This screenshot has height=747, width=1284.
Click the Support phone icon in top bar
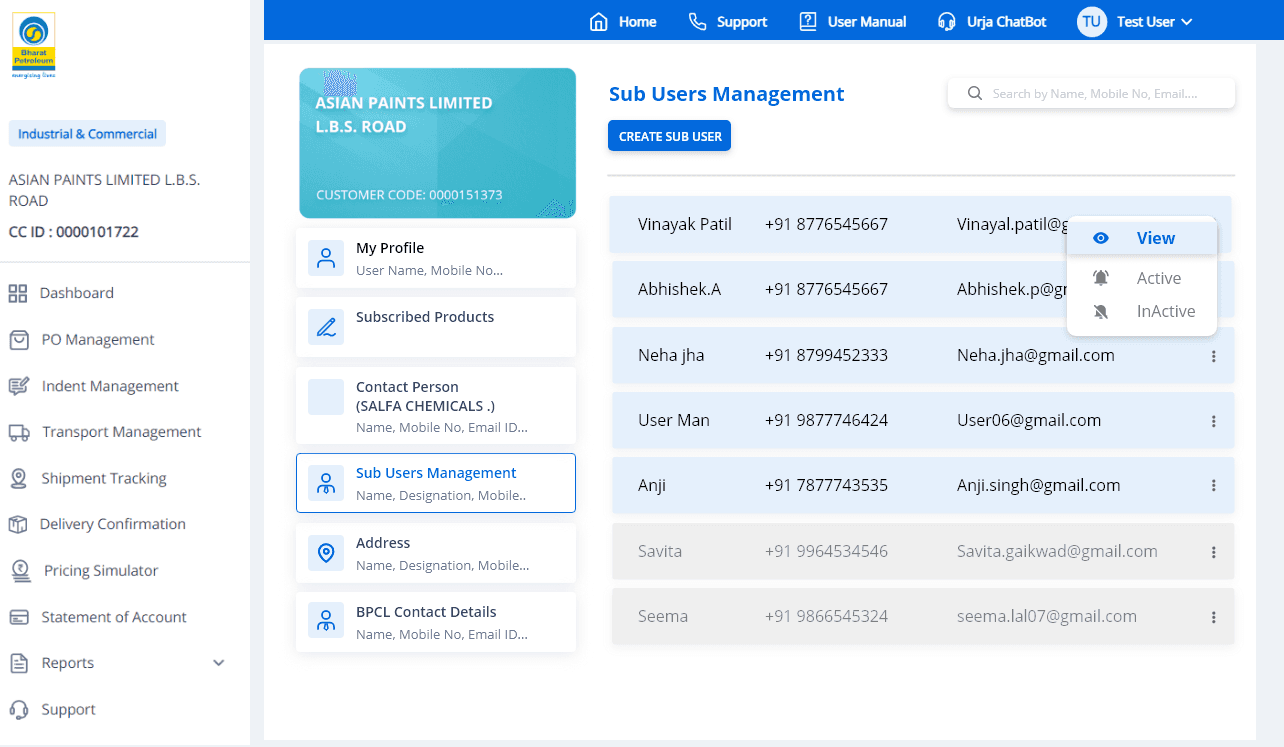coord(698,22)
